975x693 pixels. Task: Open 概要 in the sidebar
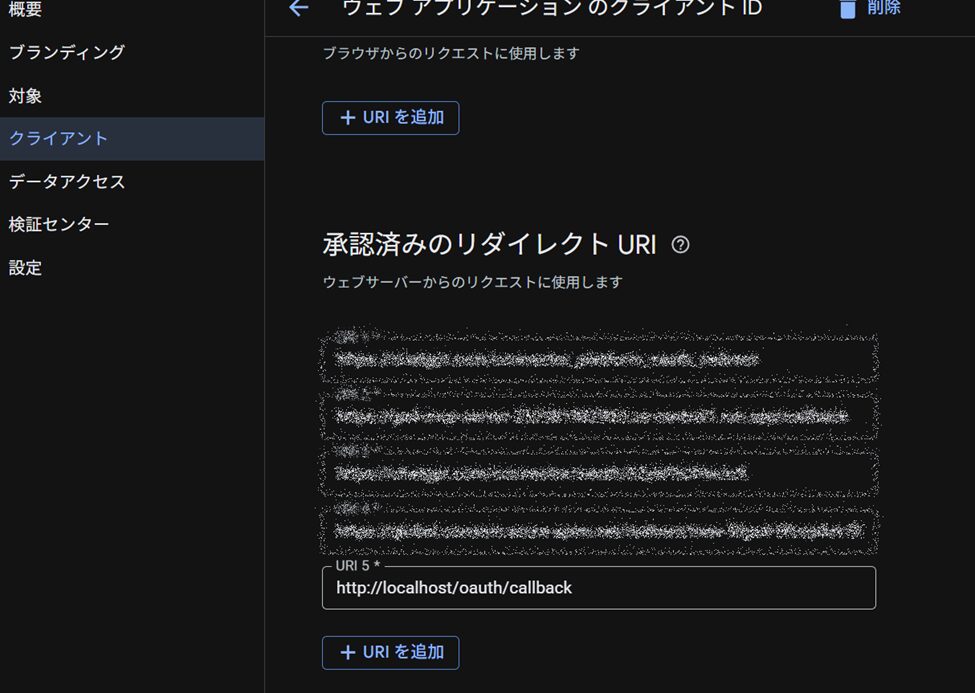click(26, 9)
